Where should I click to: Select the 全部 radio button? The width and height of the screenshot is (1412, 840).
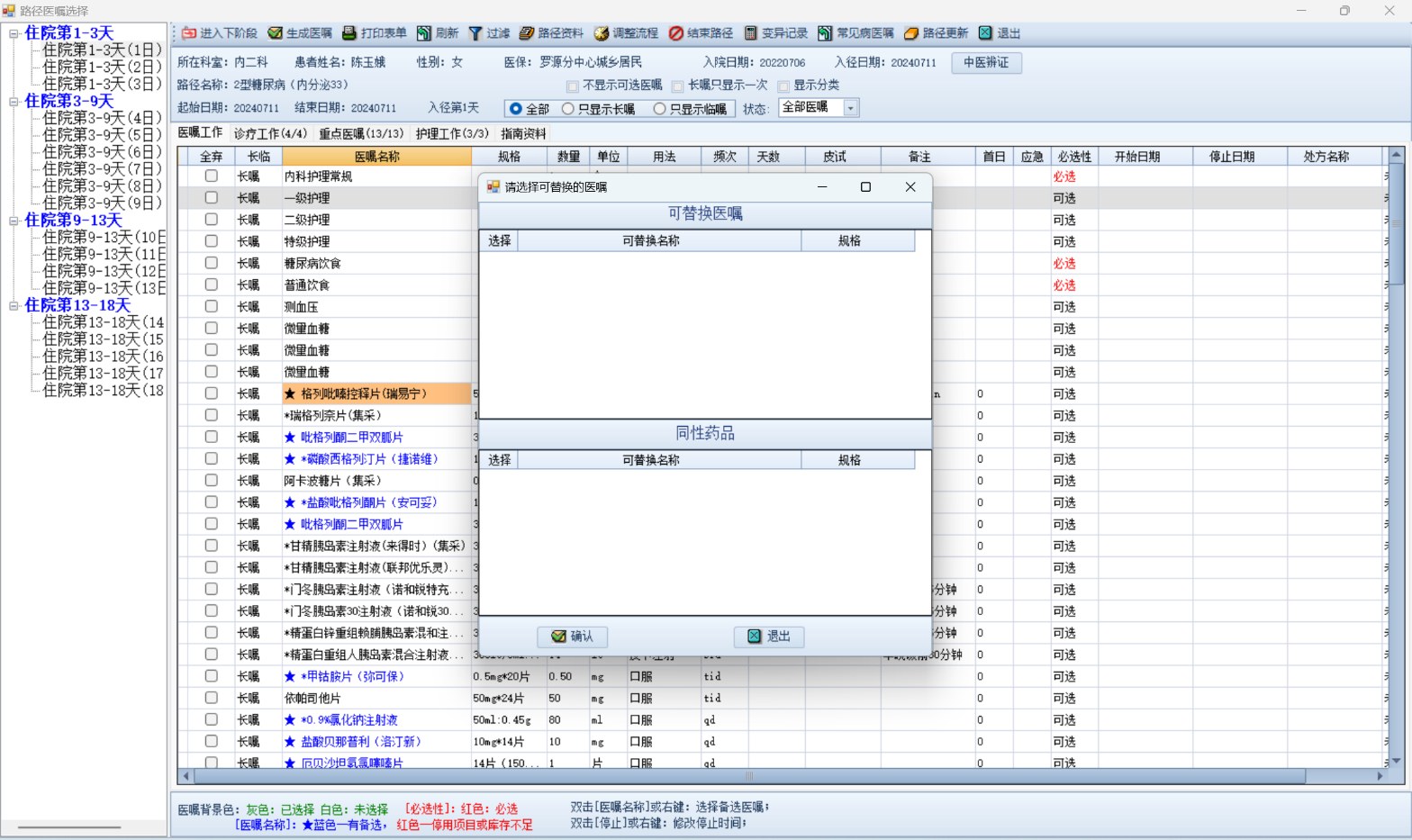(x=516, y=109)
